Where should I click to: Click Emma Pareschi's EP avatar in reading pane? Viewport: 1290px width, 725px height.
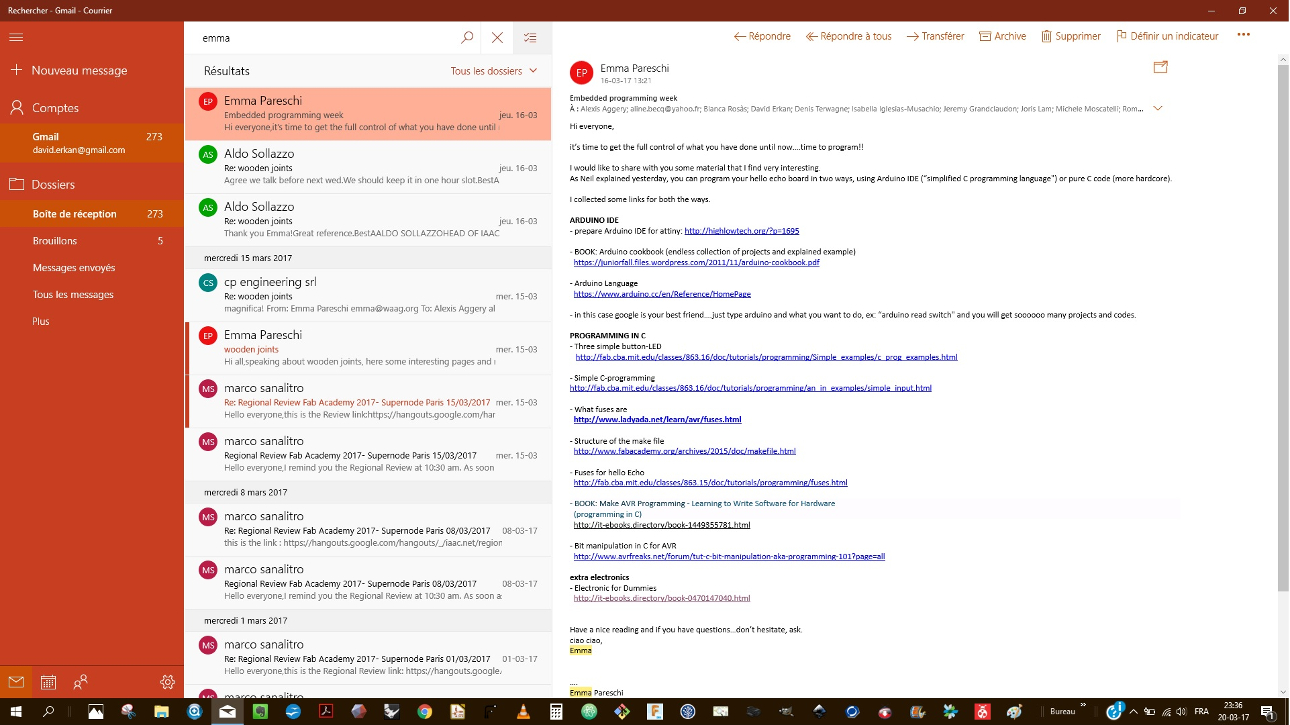point(581,73)
